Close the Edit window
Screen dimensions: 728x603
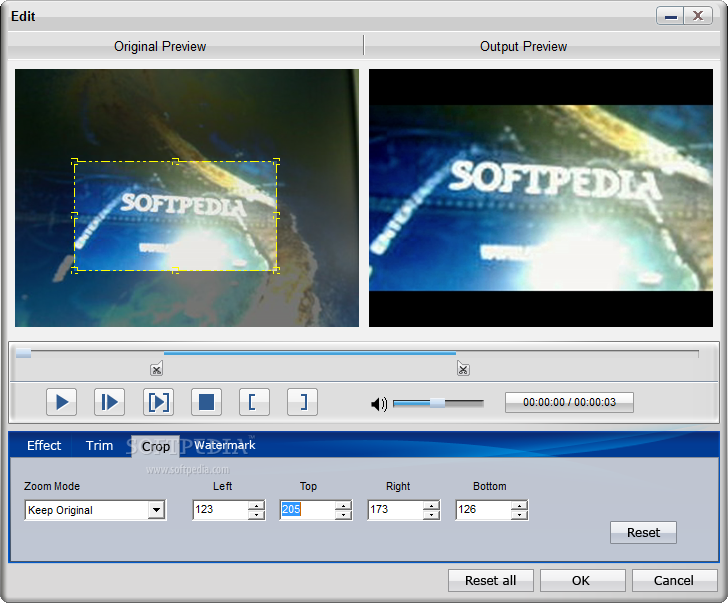pyautogui.click(x=698, y=16)
